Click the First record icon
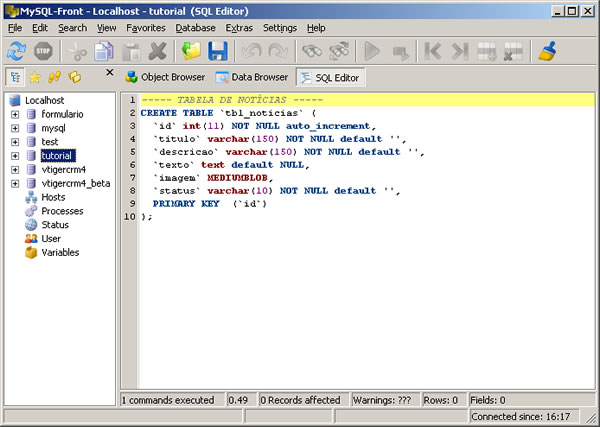The width and height of the screenshot is (600, 427). (x=433, y=51)
